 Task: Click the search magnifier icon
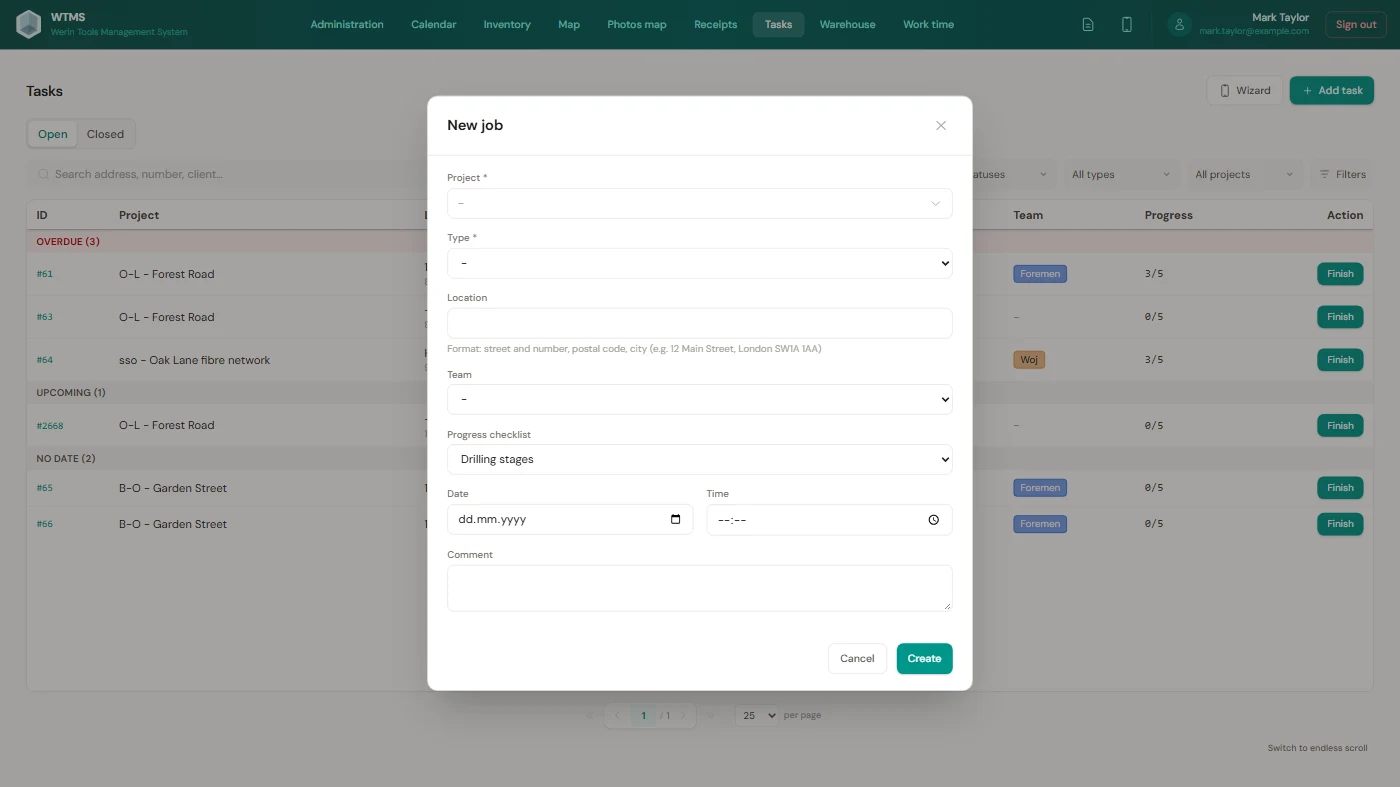tap(44, 174)
